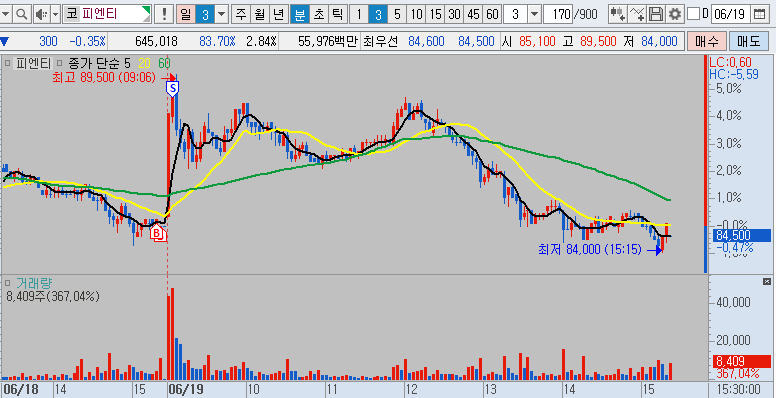Screen dimensions: 776x398
Task: Switch to 주 weekly chart
Action: [241, 14]
